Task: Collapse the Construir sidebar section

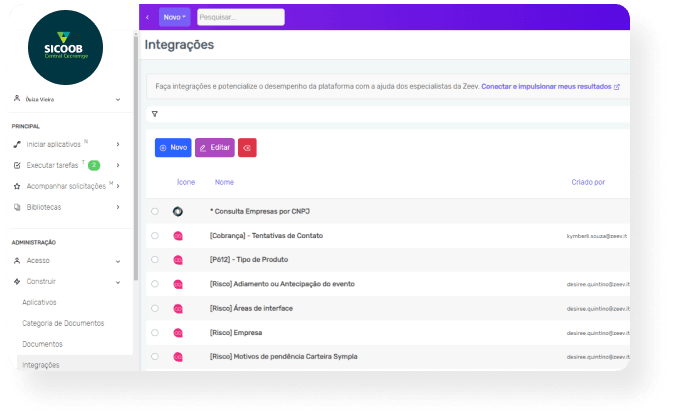Action: pos(118,281)
